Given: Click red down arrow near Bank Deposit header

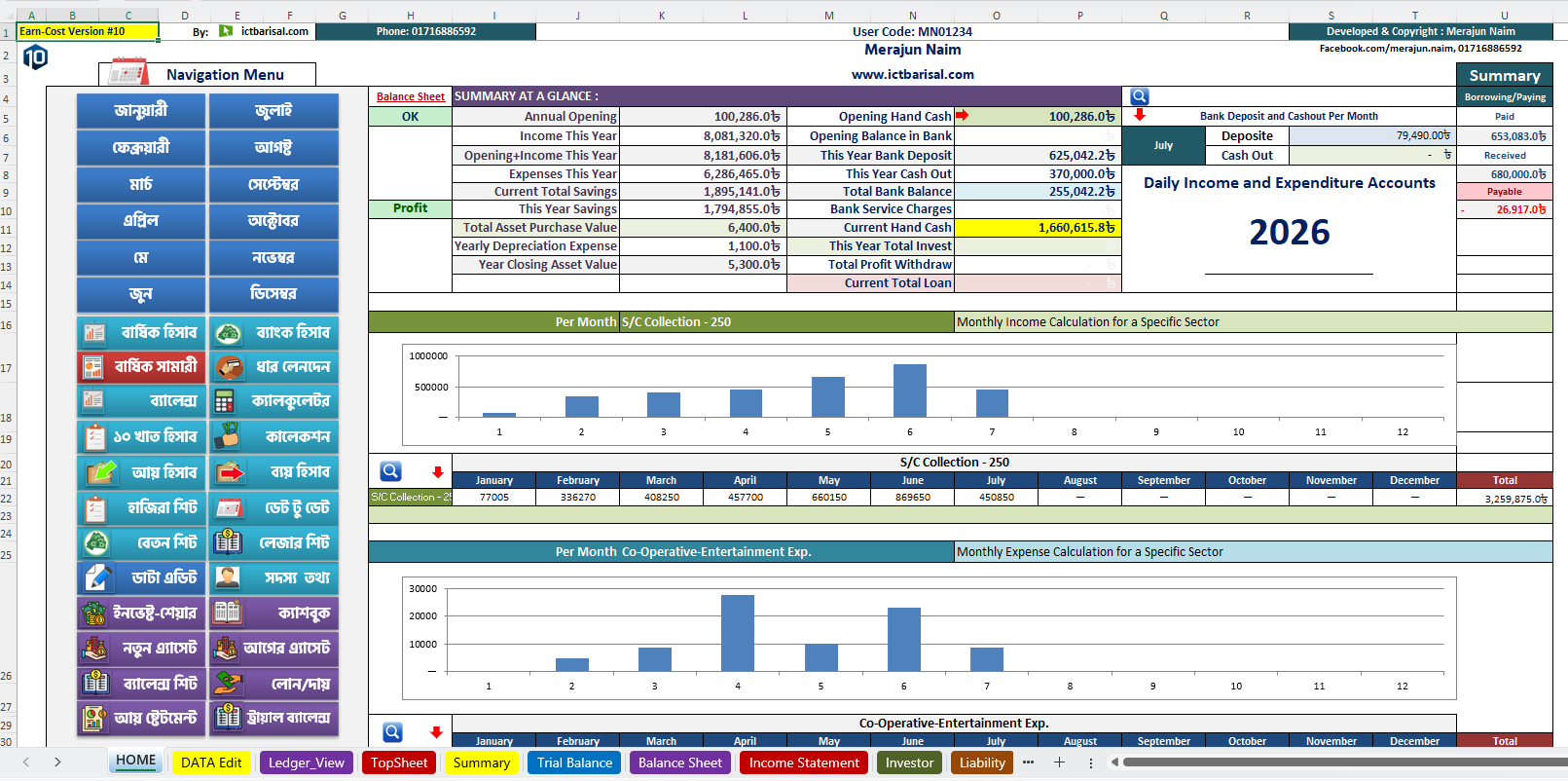Looking at the screenshot, I should [x=1140, y=115].
